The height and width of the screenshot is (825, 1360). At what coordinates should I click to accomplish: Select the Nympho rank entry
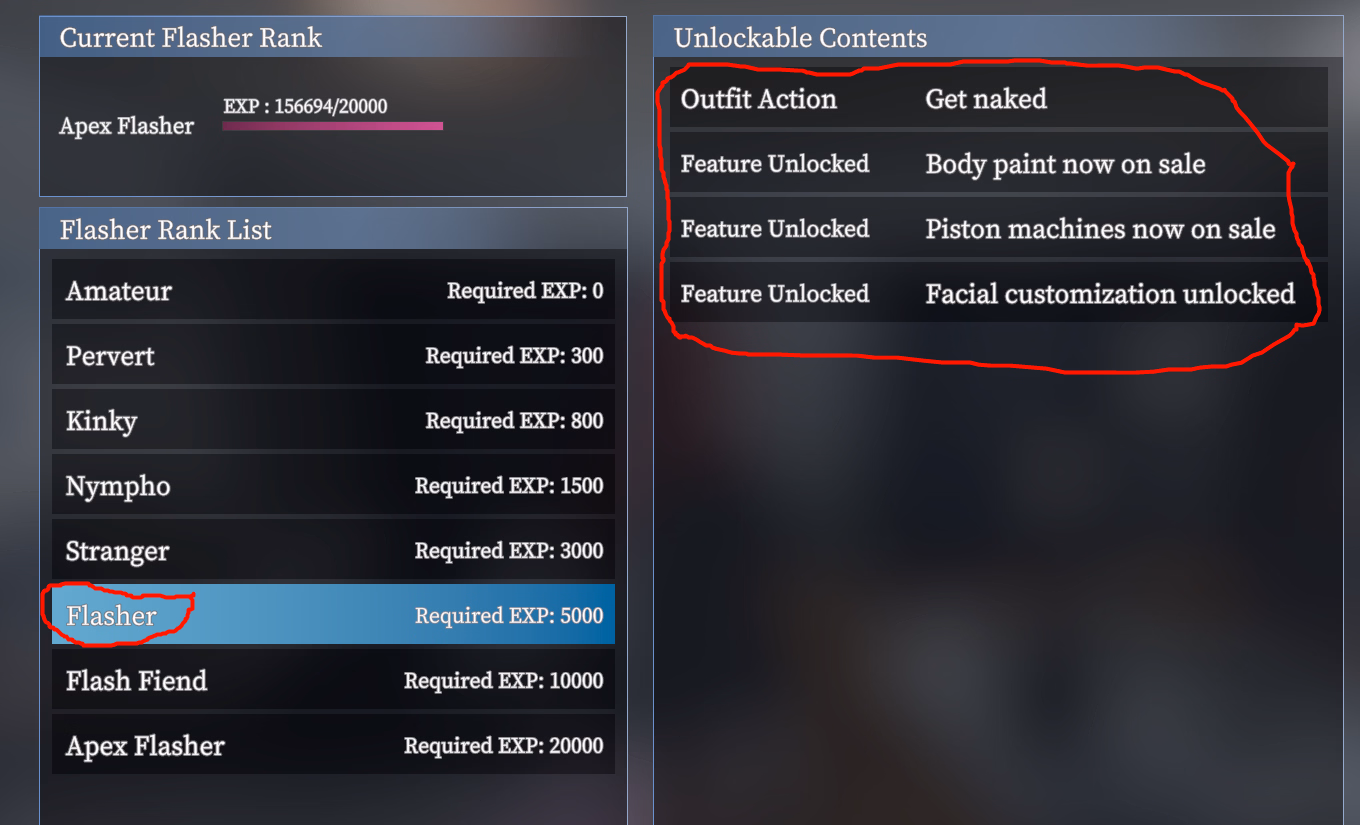point(333,486)
